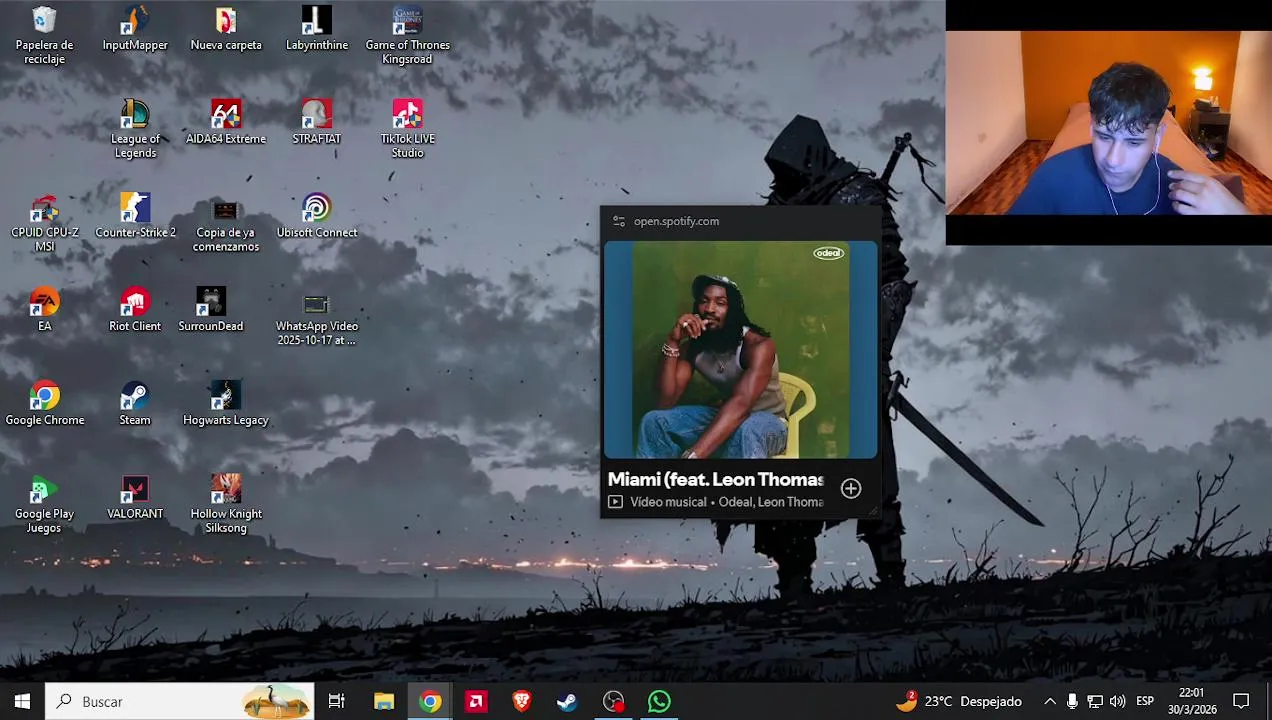The height and width of the screenshot is (720, 1272).
Task: Select the InputMapper desktop shortcut
Action: point(135,29)
